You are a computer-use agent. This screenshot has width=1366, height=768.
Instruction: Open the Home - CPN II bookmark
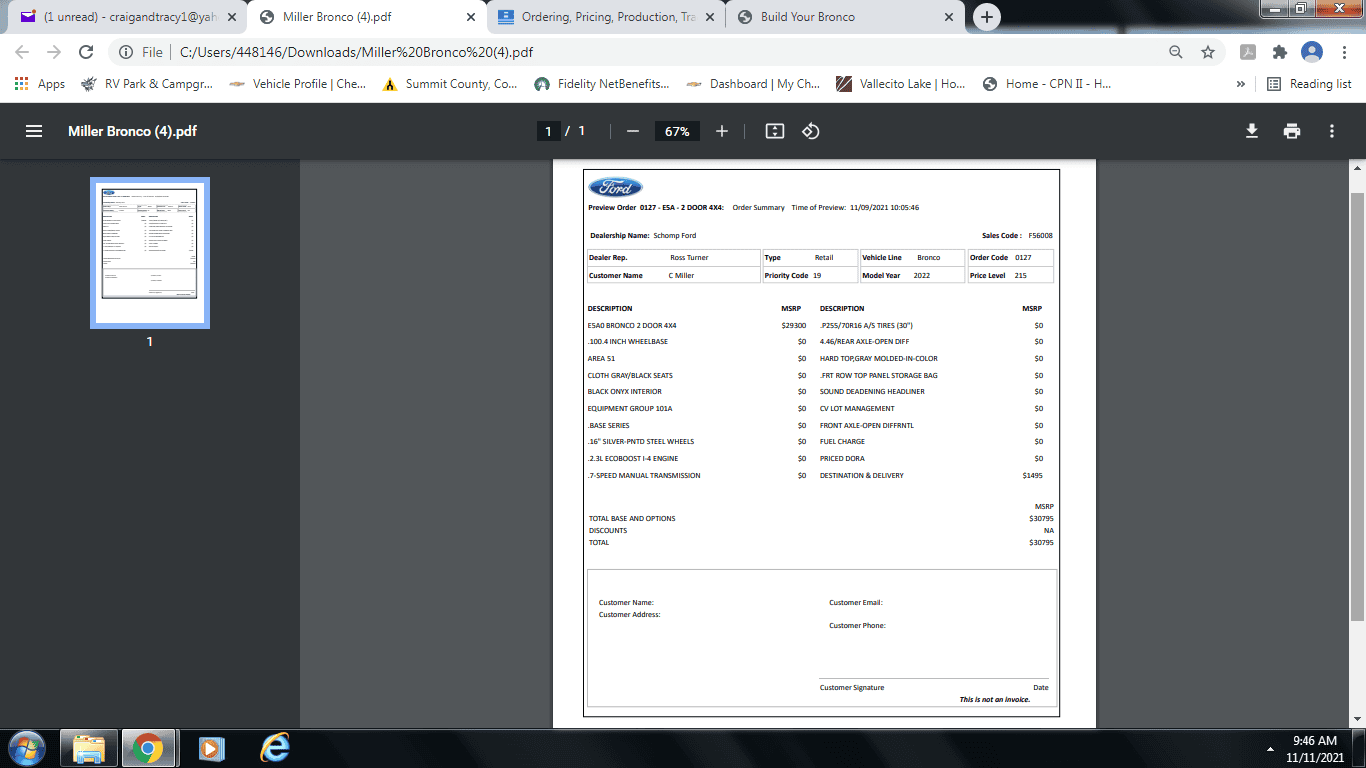tap(1047, 84)
